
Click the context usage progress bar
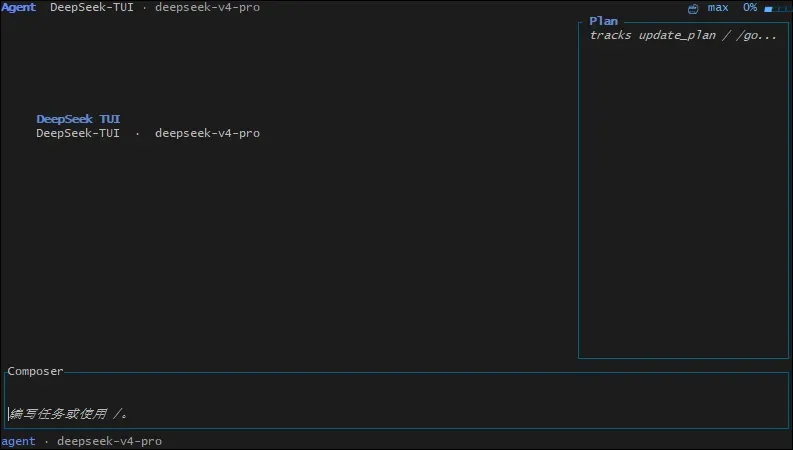(776, 9)
